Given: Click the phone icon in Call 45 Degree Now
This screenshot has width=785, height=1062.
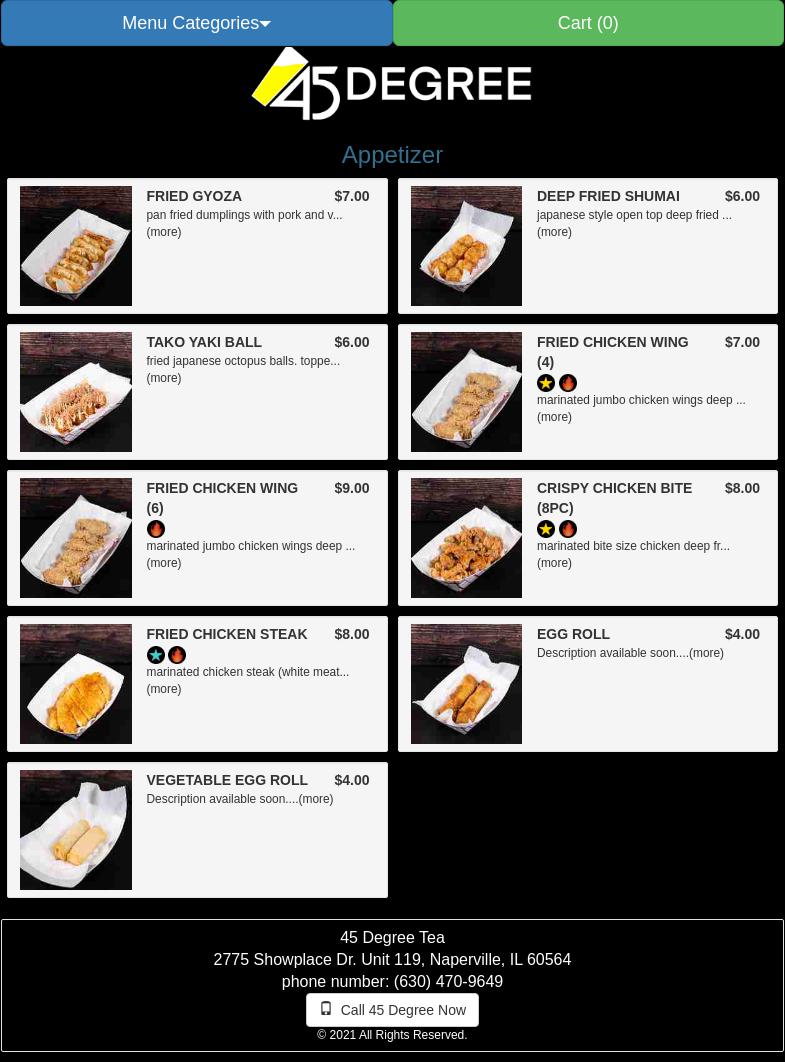Looking at the screenshot, I should click(326, 1008).
